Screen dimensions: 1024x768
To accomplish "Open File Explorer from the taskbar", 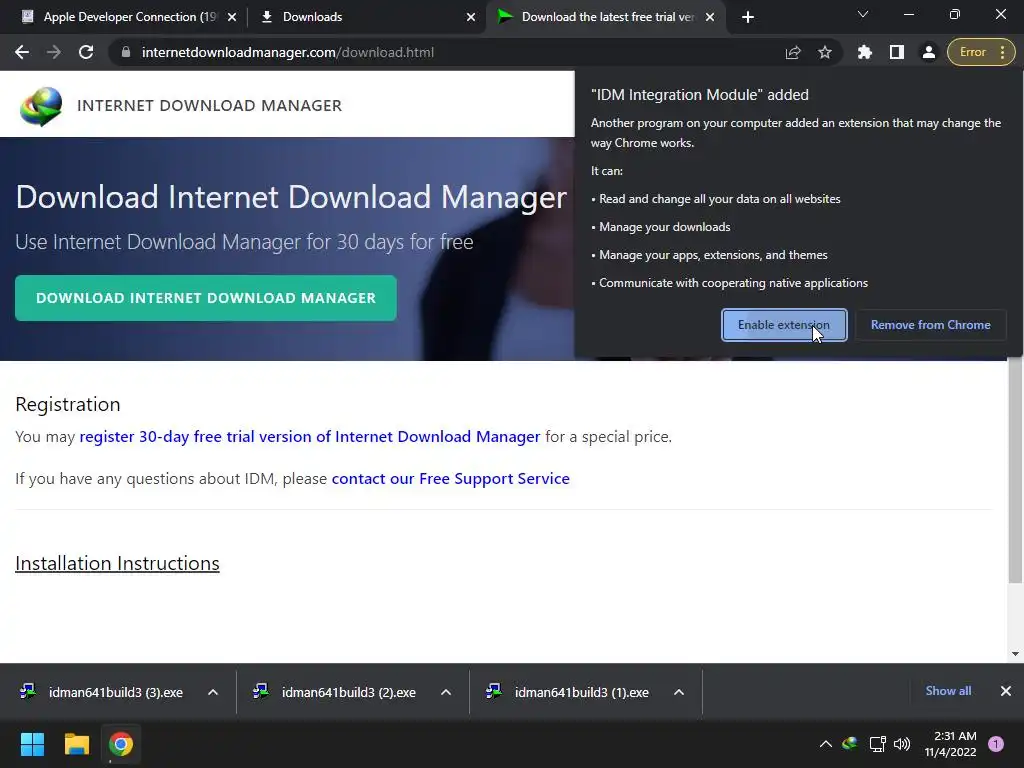I will coord(76,744).
